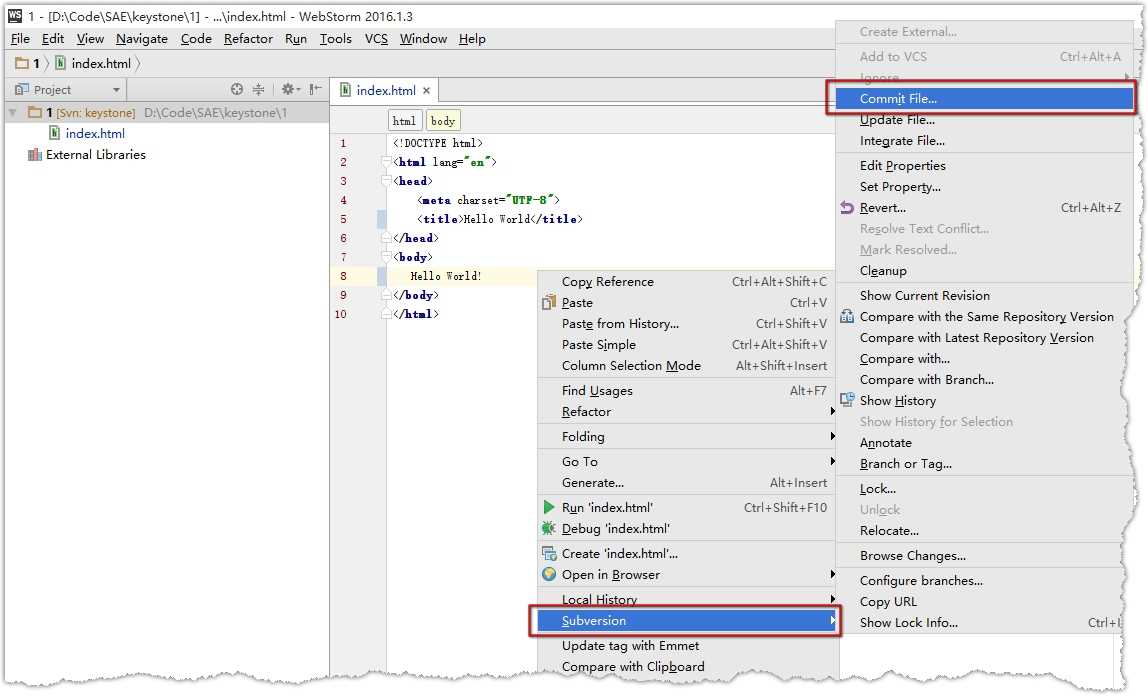Open the Help menu
Image resolution: width=1148 pixels, height=697 pixels.
472,39
